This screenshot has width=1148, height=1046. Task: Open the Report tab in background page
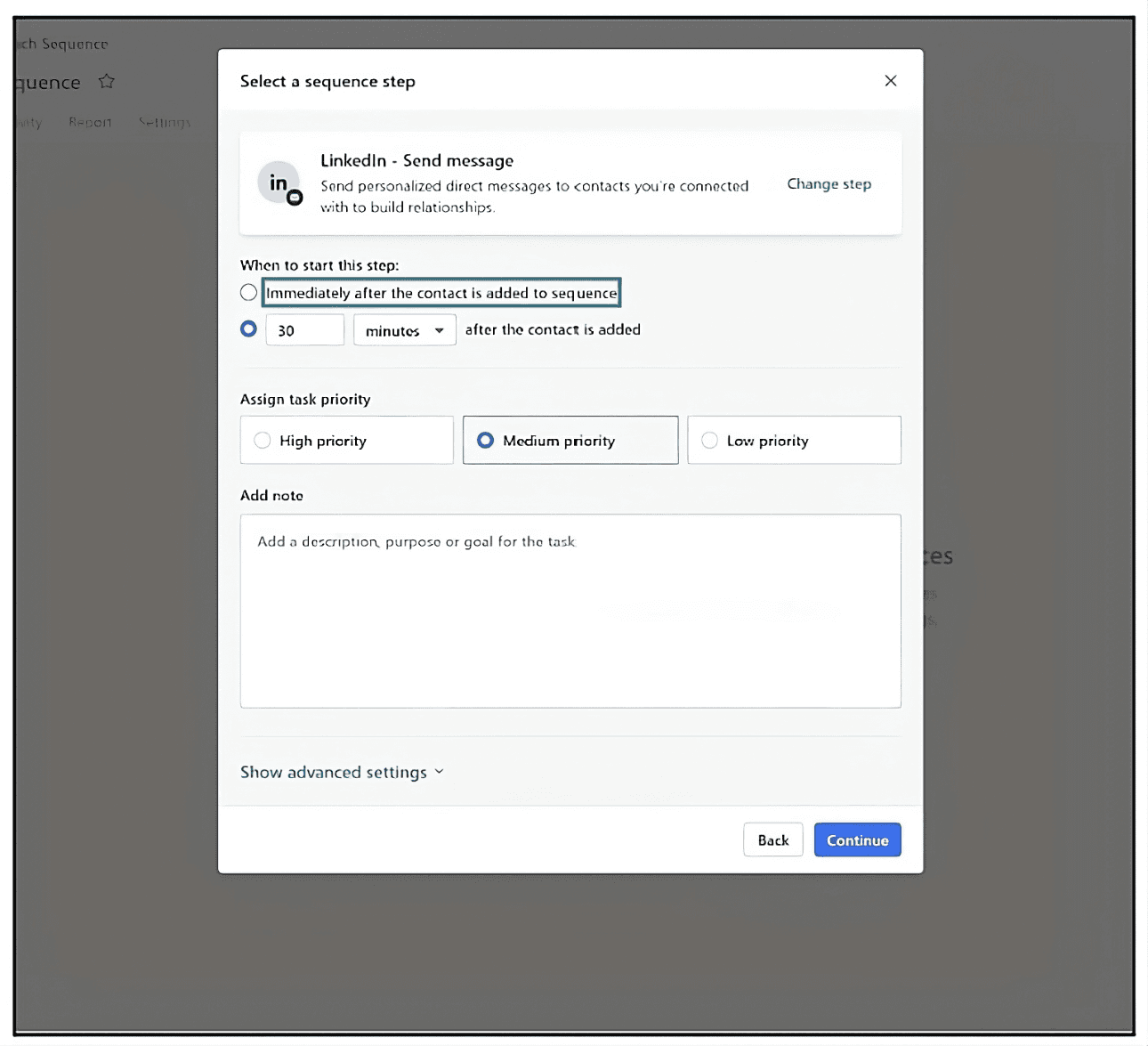pos(90,122)
